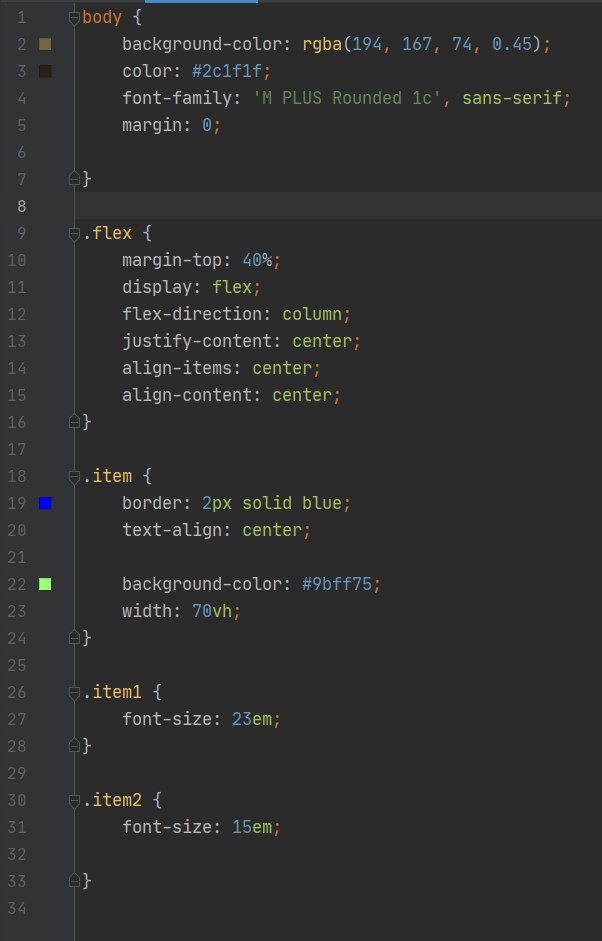Click the 'M PLUS Rounded 1c' font string
The height and width of the screenshot is (941, 602).
pyautogui.click(x=347, y=98)
